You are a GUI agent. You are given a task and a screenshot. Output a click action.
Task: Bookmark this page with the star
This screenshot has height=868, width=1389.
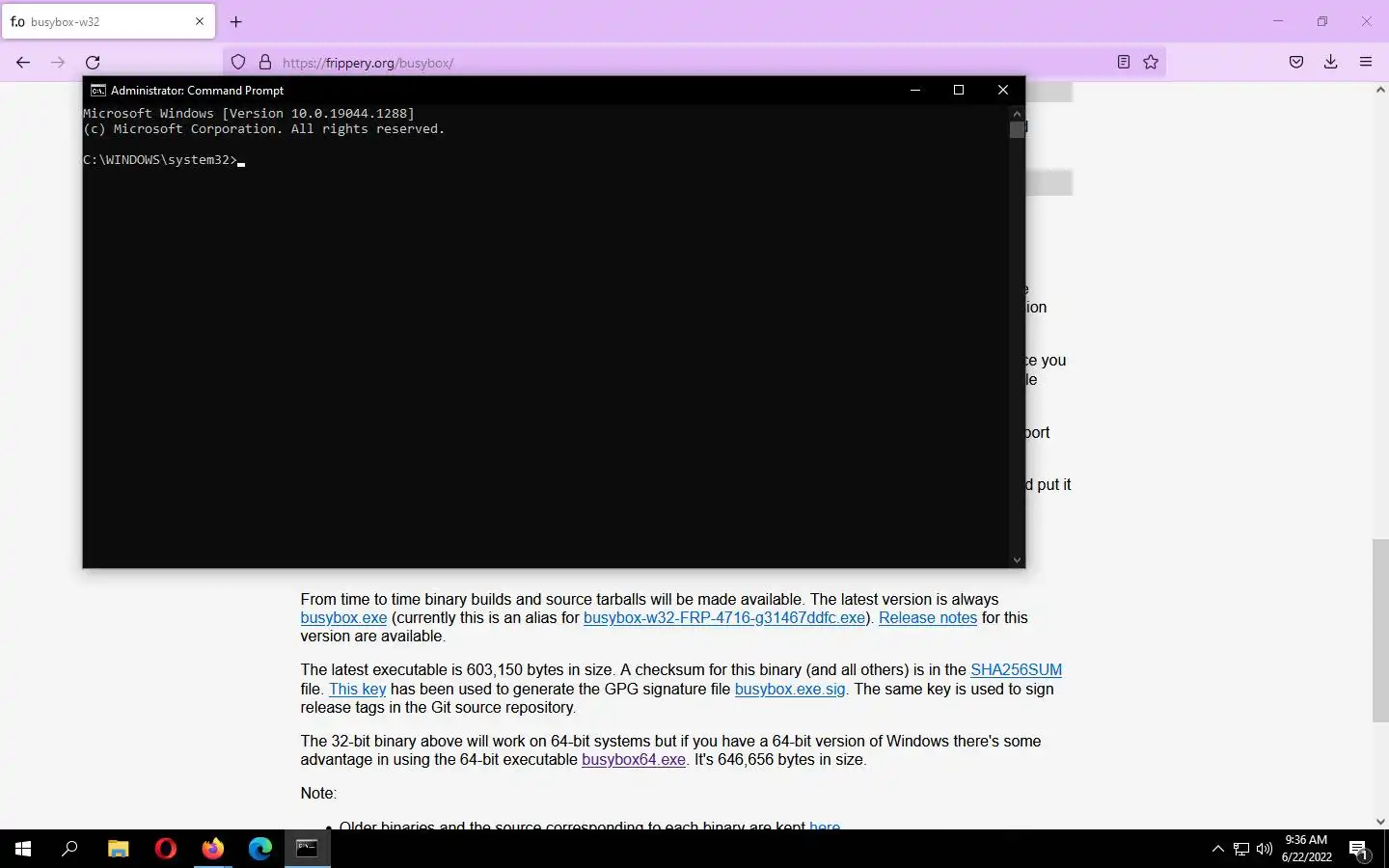(x=1151, y=63)
